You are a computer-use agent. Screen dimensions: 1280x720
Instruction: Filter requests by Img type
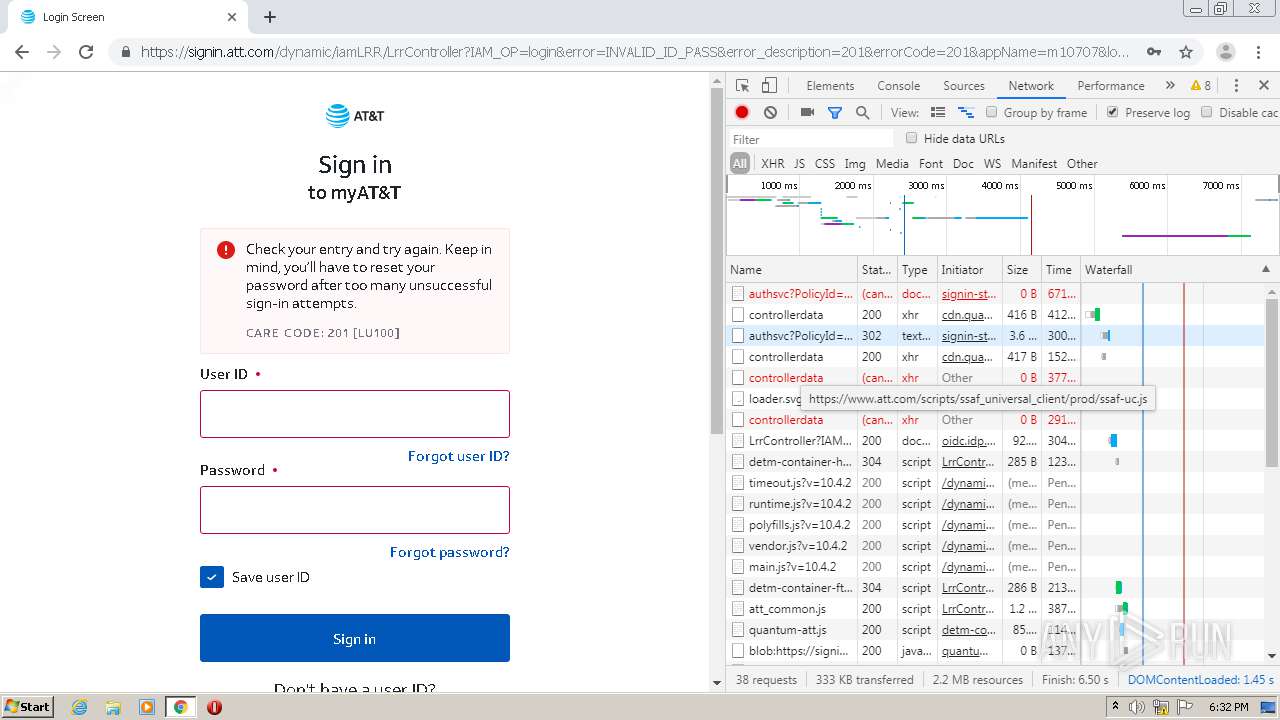pyautogui.click(x=855, y=164)
